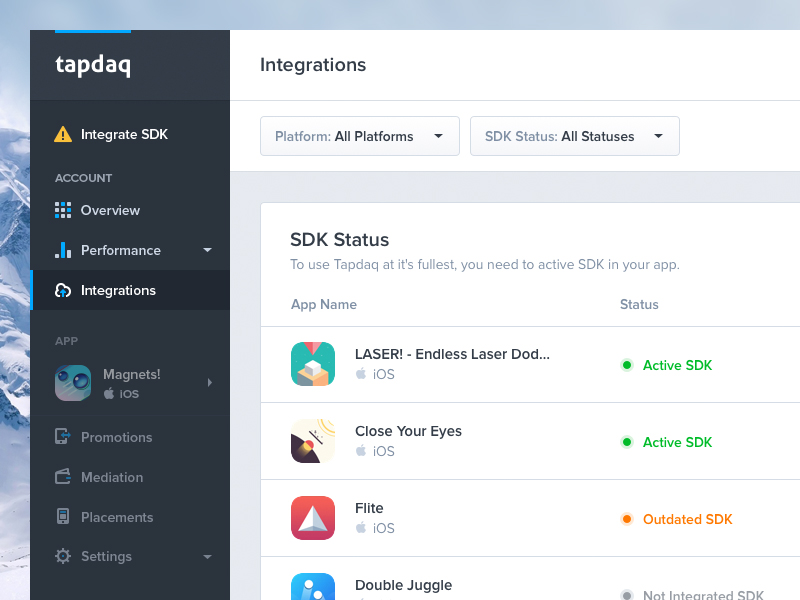Open the SDK Status filter dropdown

[574, 136]
